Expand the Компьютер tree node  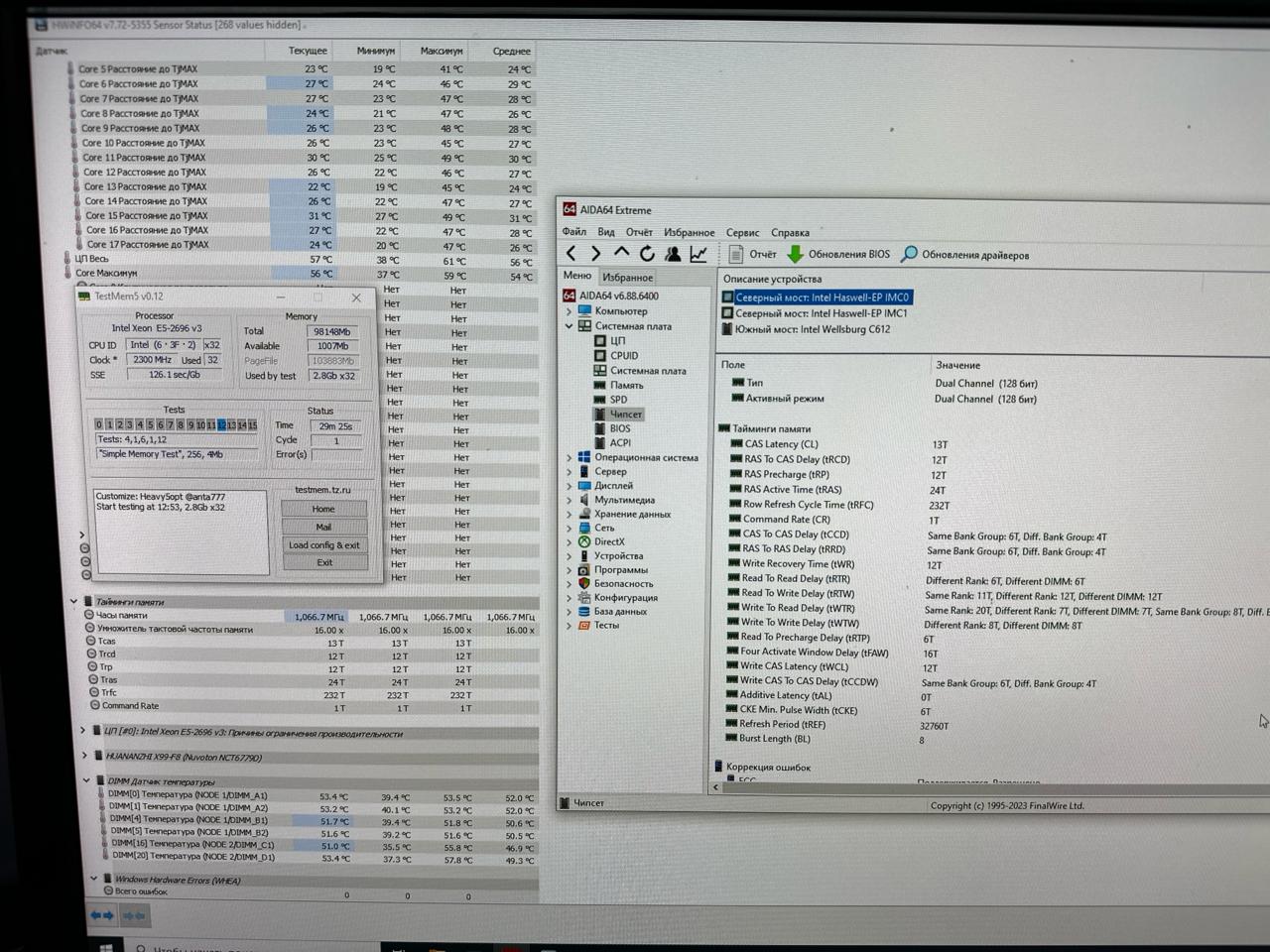pos(569,311)
